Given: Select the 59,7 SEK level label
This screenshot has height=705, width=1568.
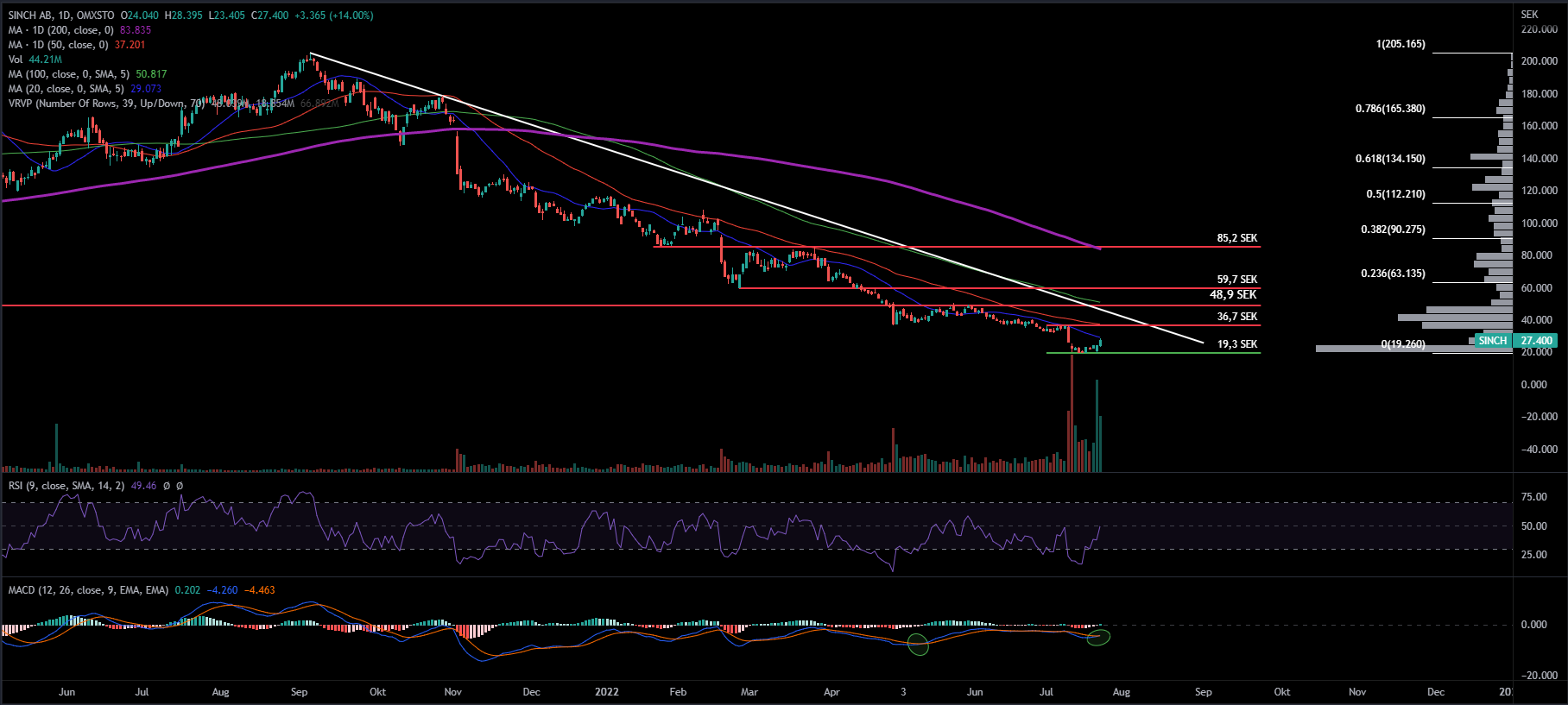Looking at the screenshot, I should pos(1236,280).
